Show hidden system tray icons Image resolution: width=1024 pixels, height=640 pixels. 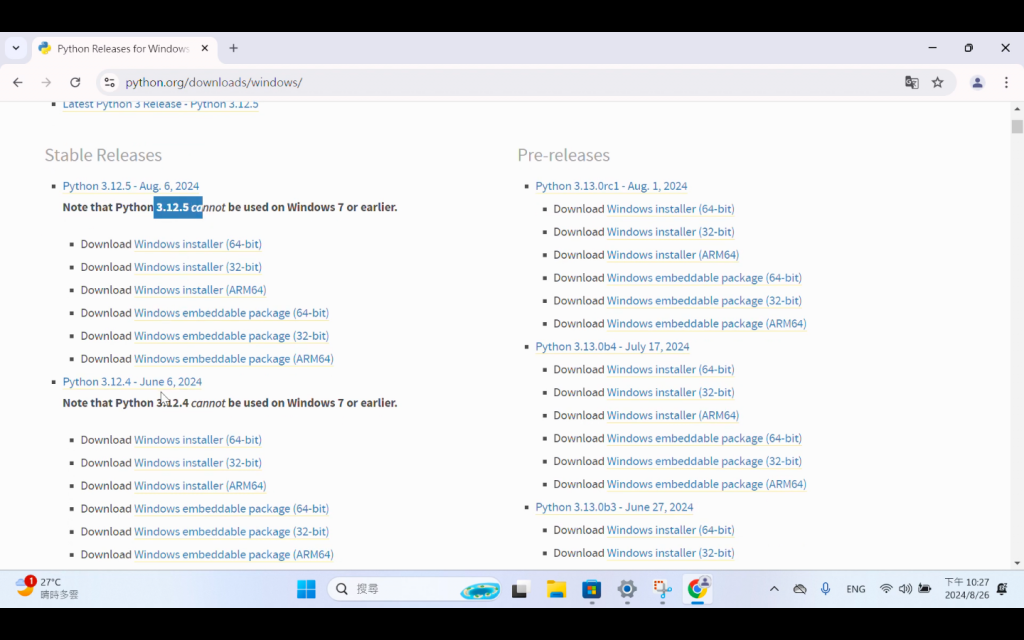pos(774,589)
